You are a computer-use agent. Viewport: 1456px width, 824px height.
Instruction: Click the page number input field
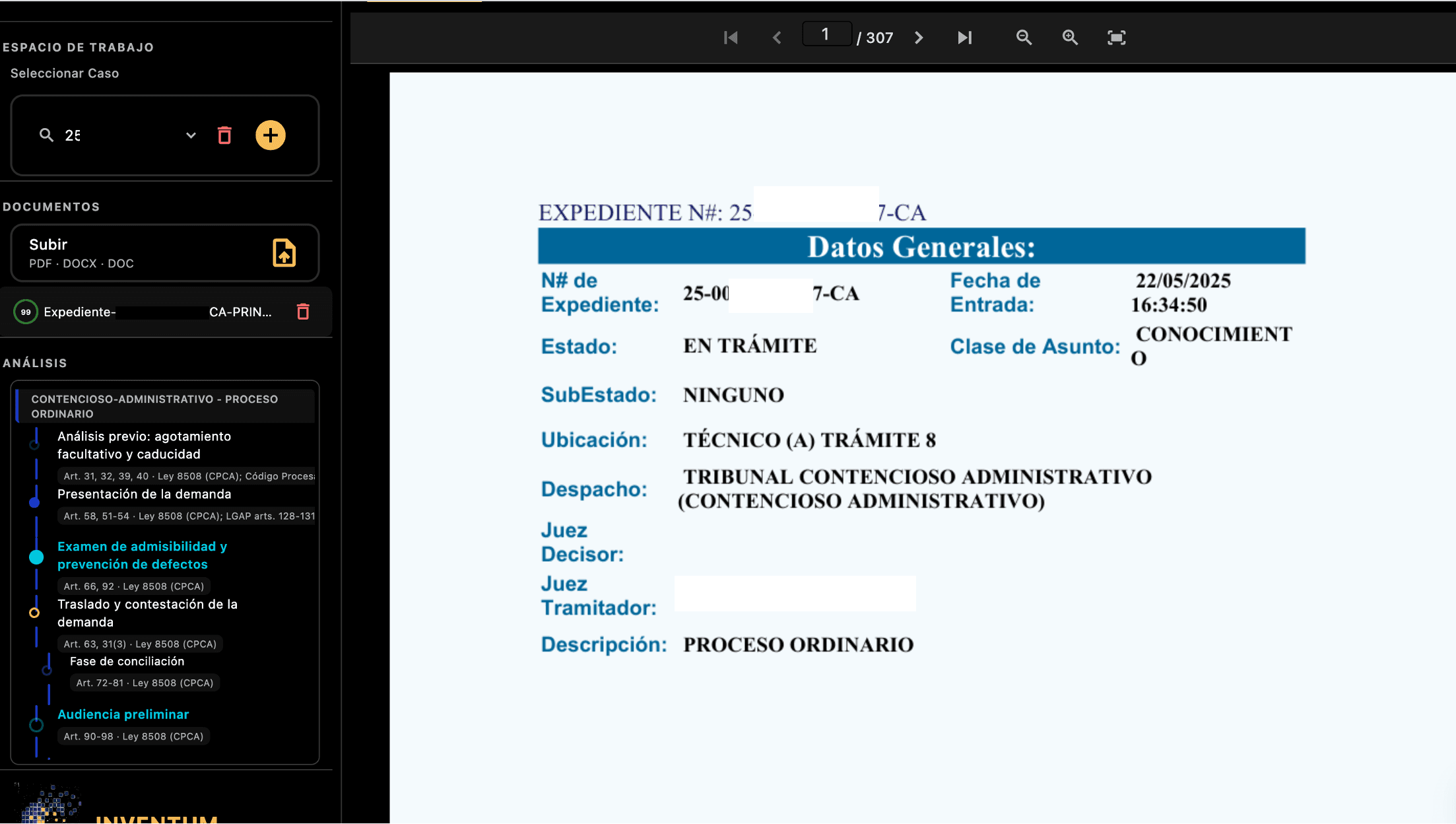(826, 34)
